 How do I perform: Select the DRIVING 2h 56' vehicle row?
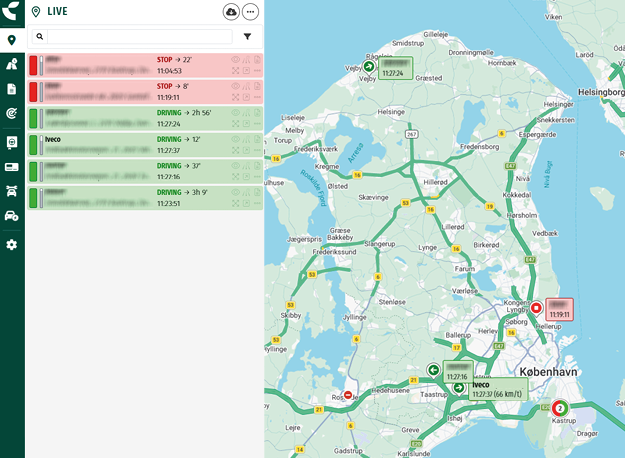tap(145, 118)
